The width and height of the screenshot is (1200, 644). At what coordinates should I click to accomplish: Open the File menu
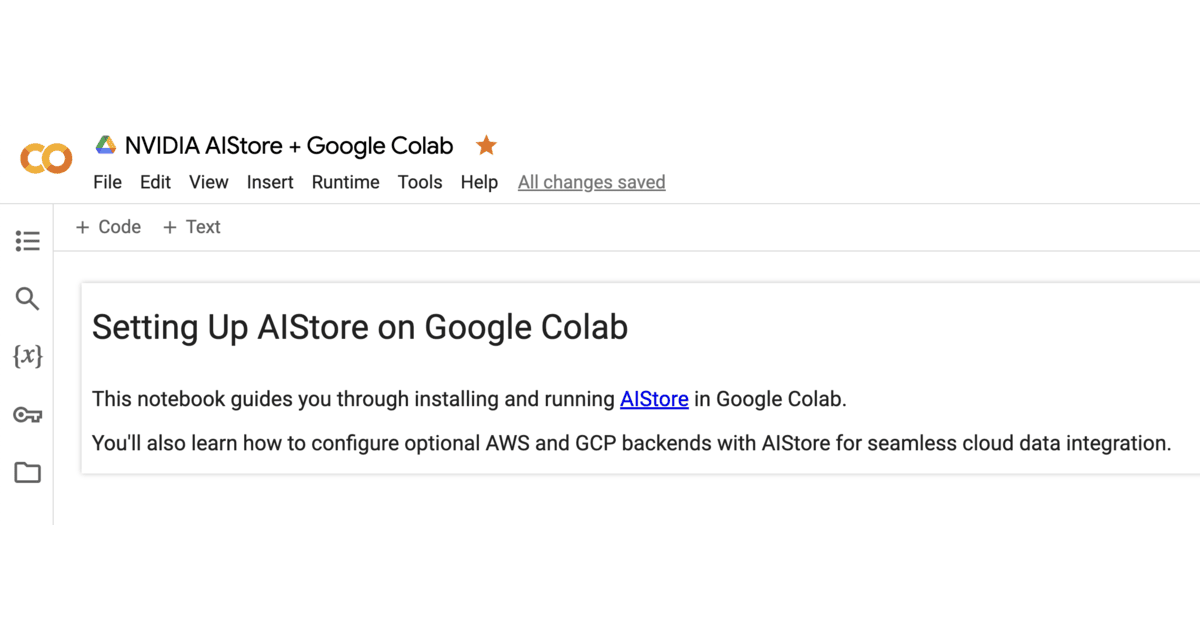(x=107, y=182)
